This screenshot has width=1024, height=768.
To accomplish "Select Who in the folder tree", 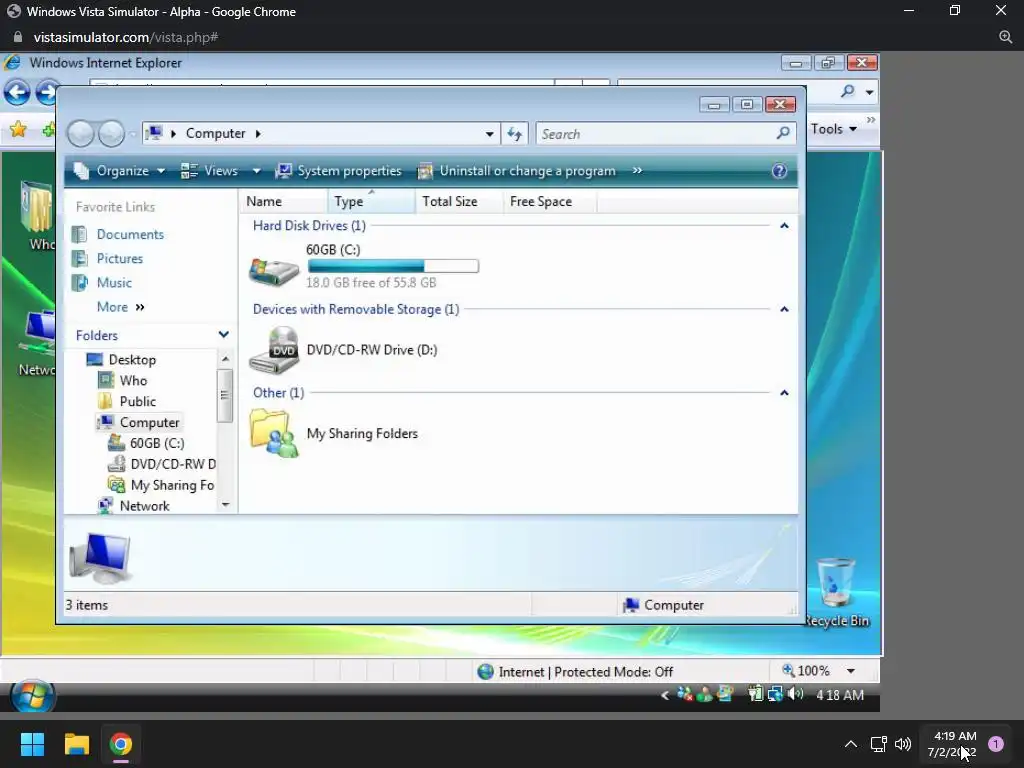I will pyautogui.click(x=133, y=381).
